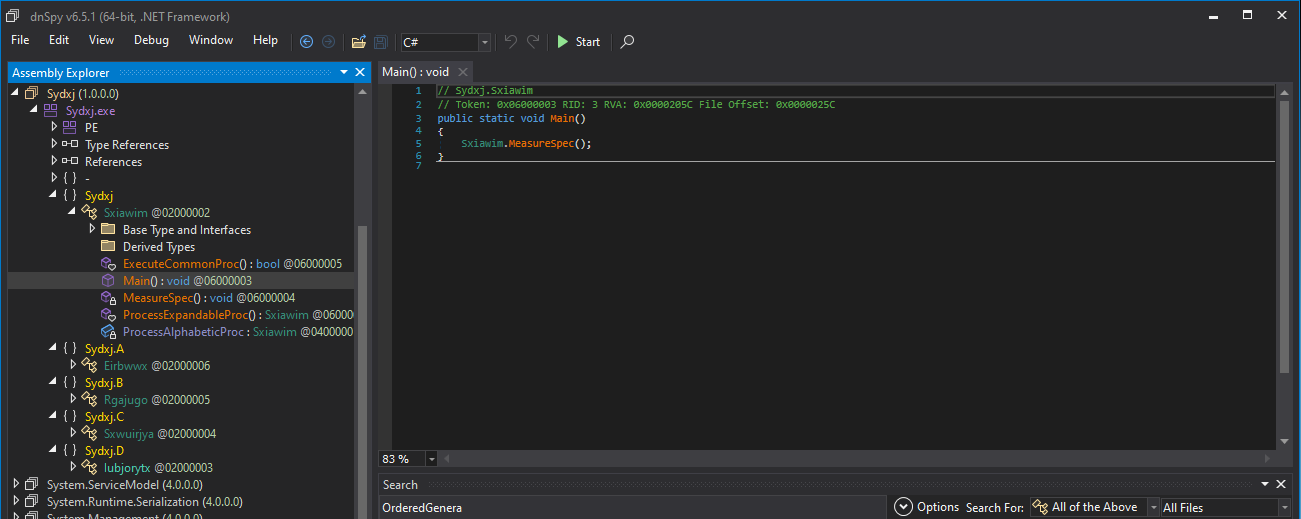
Task: Click the Navigate Backward arrow icon
Action: [306, 42]
